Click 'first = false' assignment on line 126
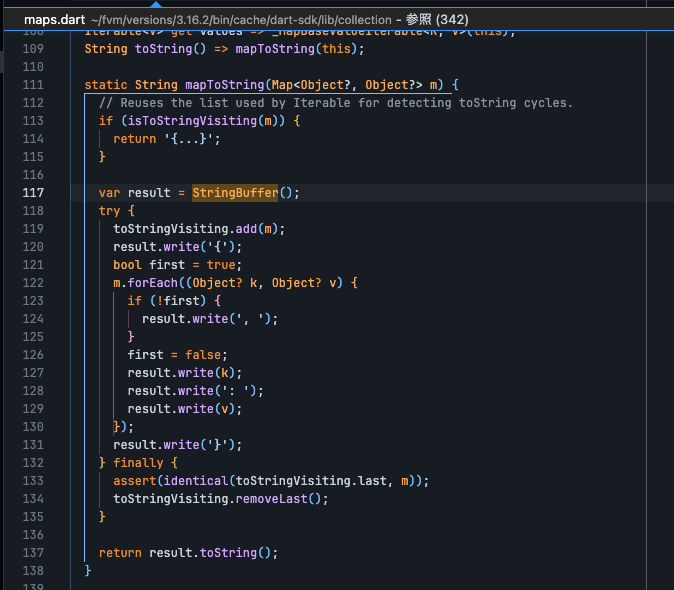Screen dimensions: 674x590 click(178, 355)
